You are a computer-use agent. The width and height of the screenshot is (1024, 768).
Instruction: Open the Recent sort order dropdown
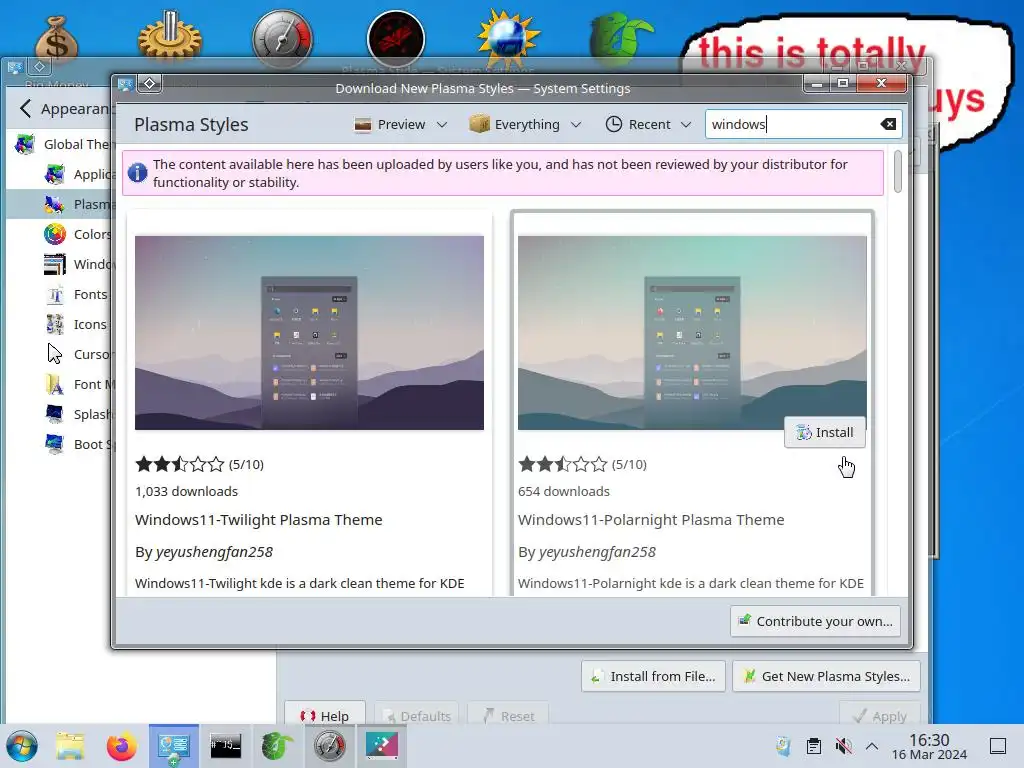point(648,124)
